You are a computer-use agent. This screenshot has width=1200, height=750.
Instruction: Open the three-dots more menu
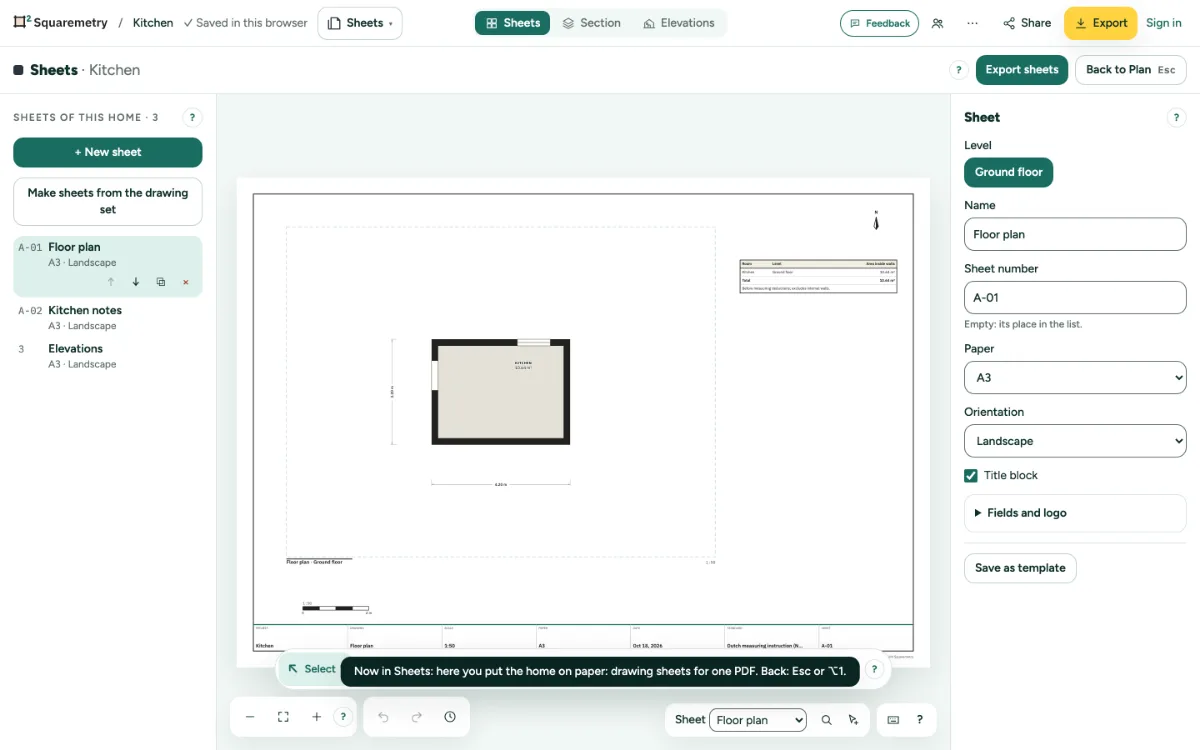[x=972, y=23]
